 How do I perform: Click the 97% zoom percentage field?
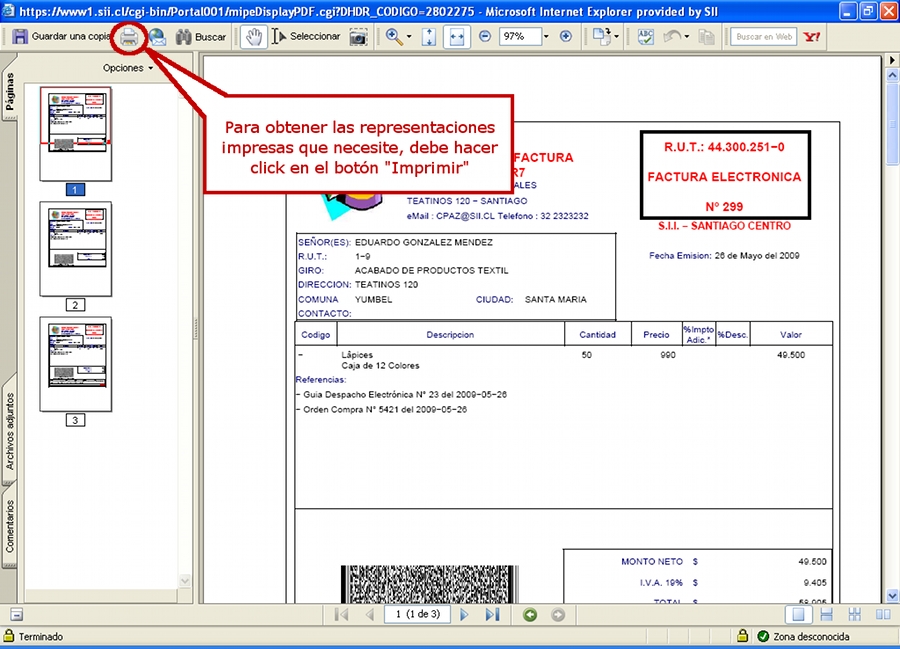pyautogui.click(x=519, y=37)
